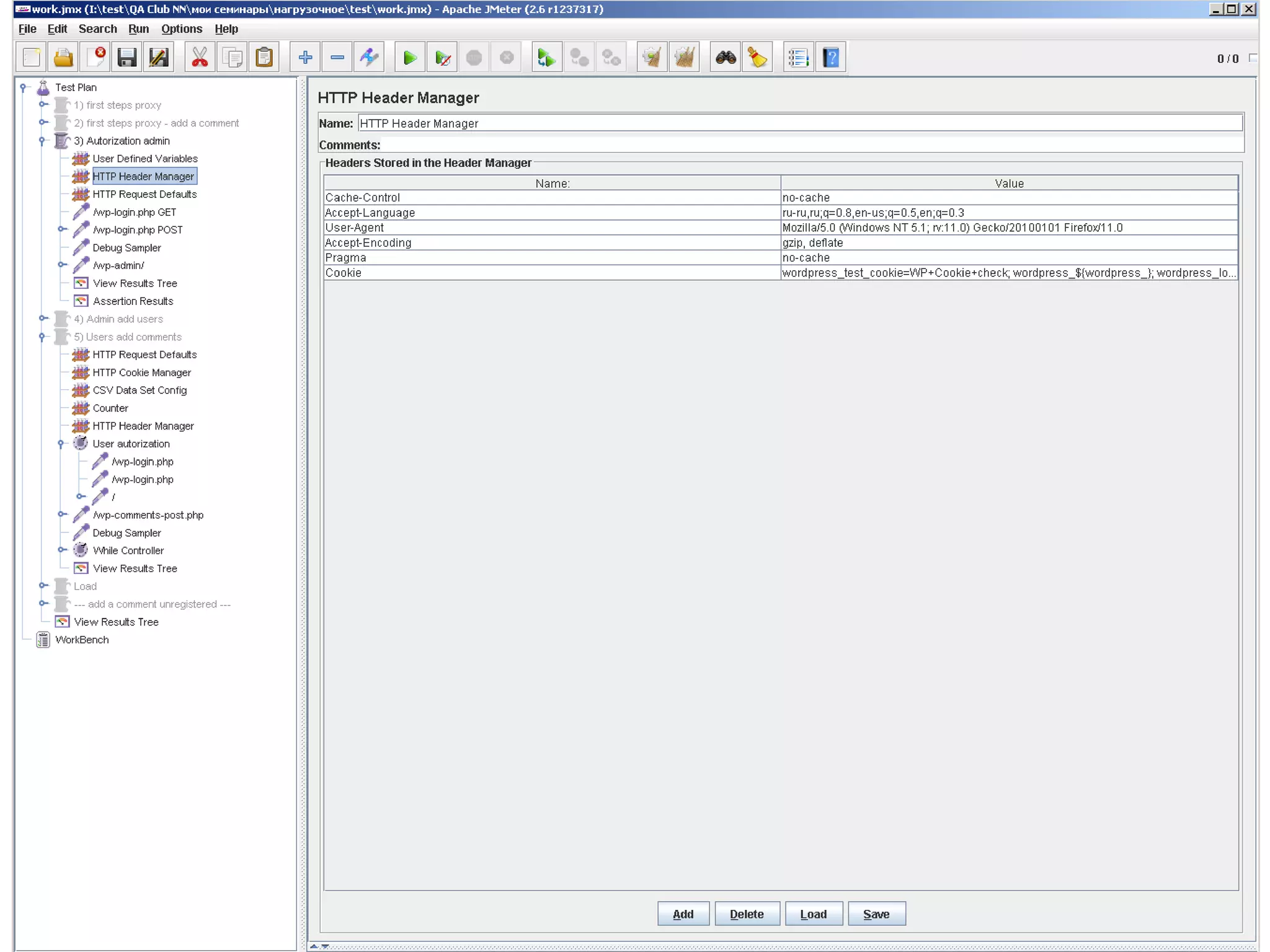Click the Toggle (lightning) toolbar icon
The height and width of the screenshot is (952, 1270).
[x=370, y=58]
